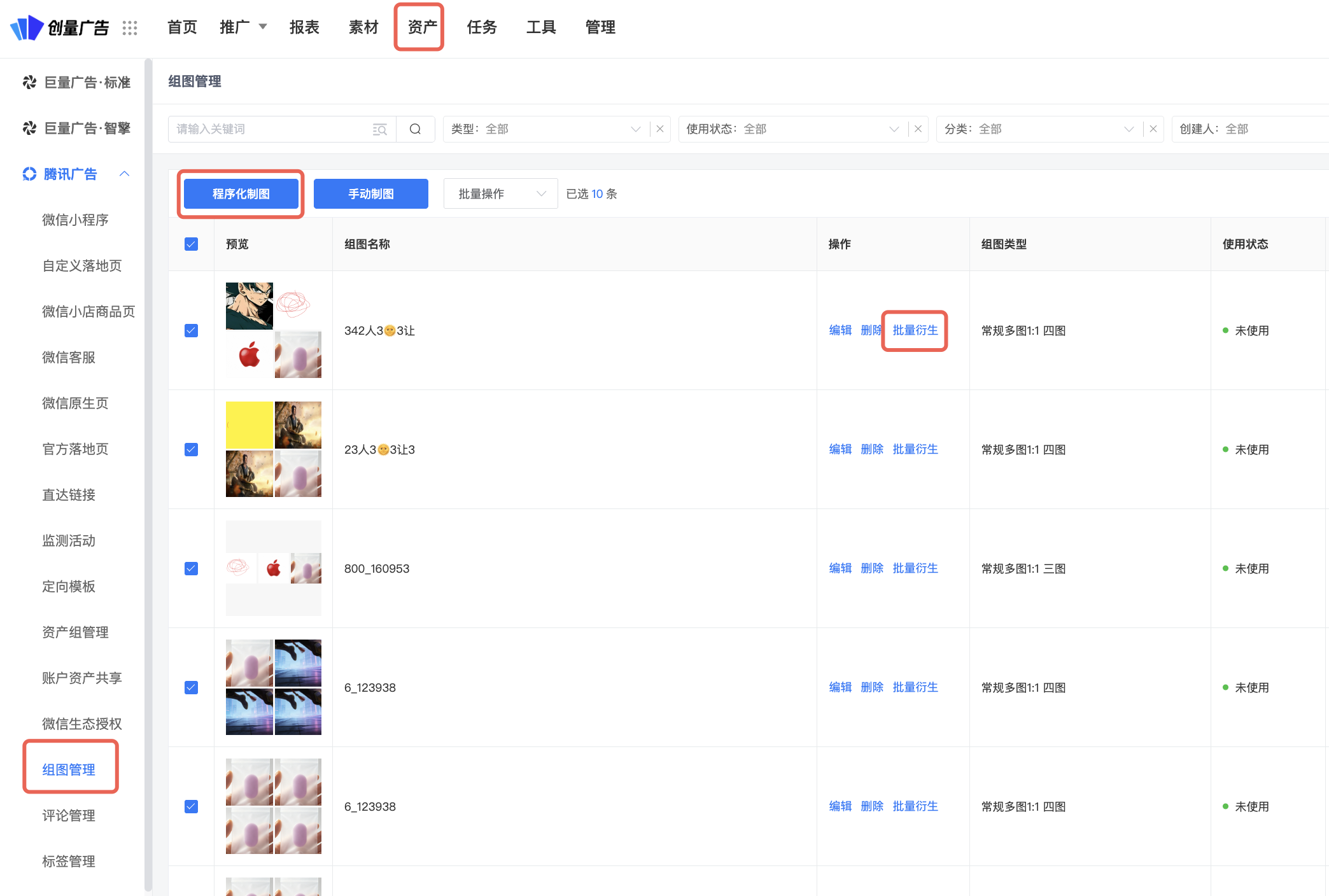Select 微信小程序 in sidebar
The image size is (1329, 896).
(75, 220)
